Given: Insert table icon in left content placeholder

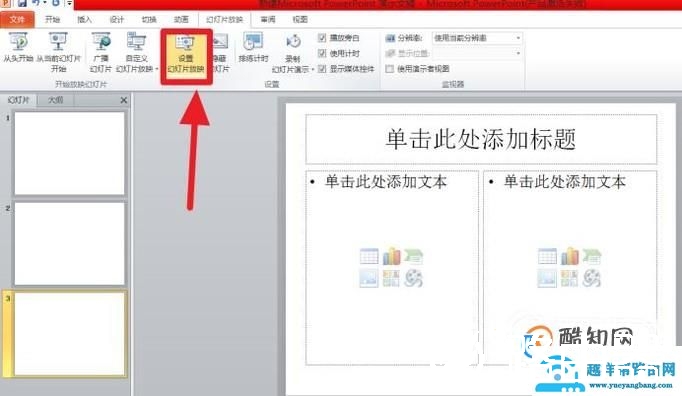Looking at the screenshot, I should pos(369,256).
